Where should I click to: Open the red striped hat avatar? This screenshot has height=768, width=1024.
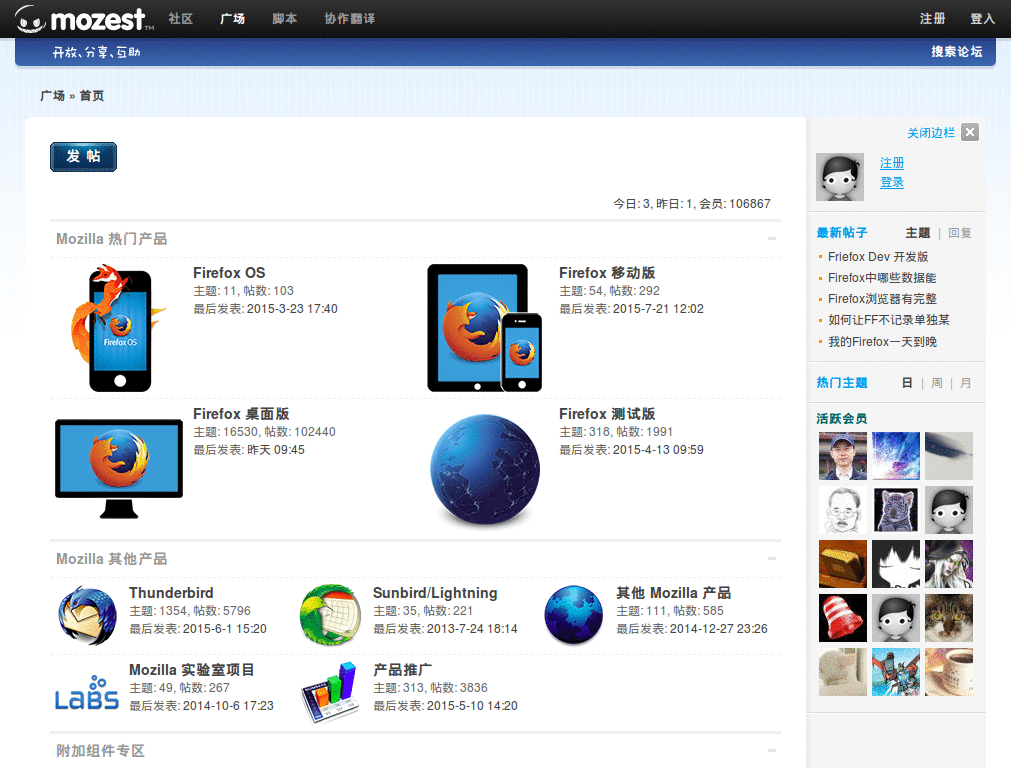[x=842, y=618]
